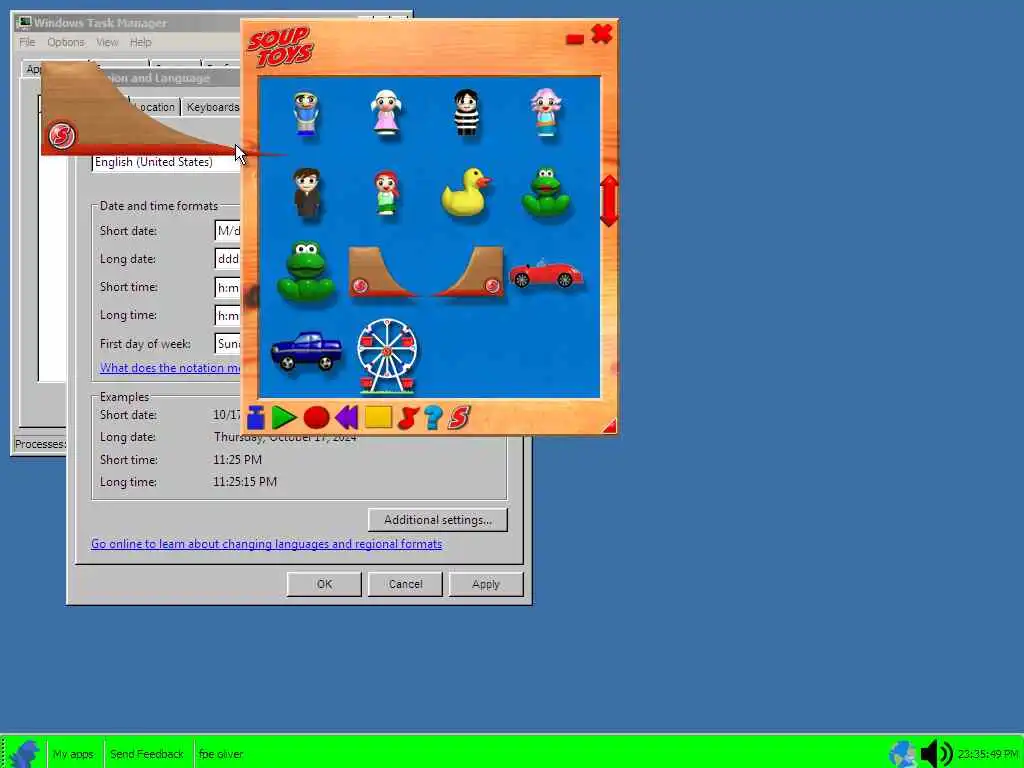Open the Long time format dropdown
Image resolution: width=1024 pixels, height=768 pixels.
227,315
